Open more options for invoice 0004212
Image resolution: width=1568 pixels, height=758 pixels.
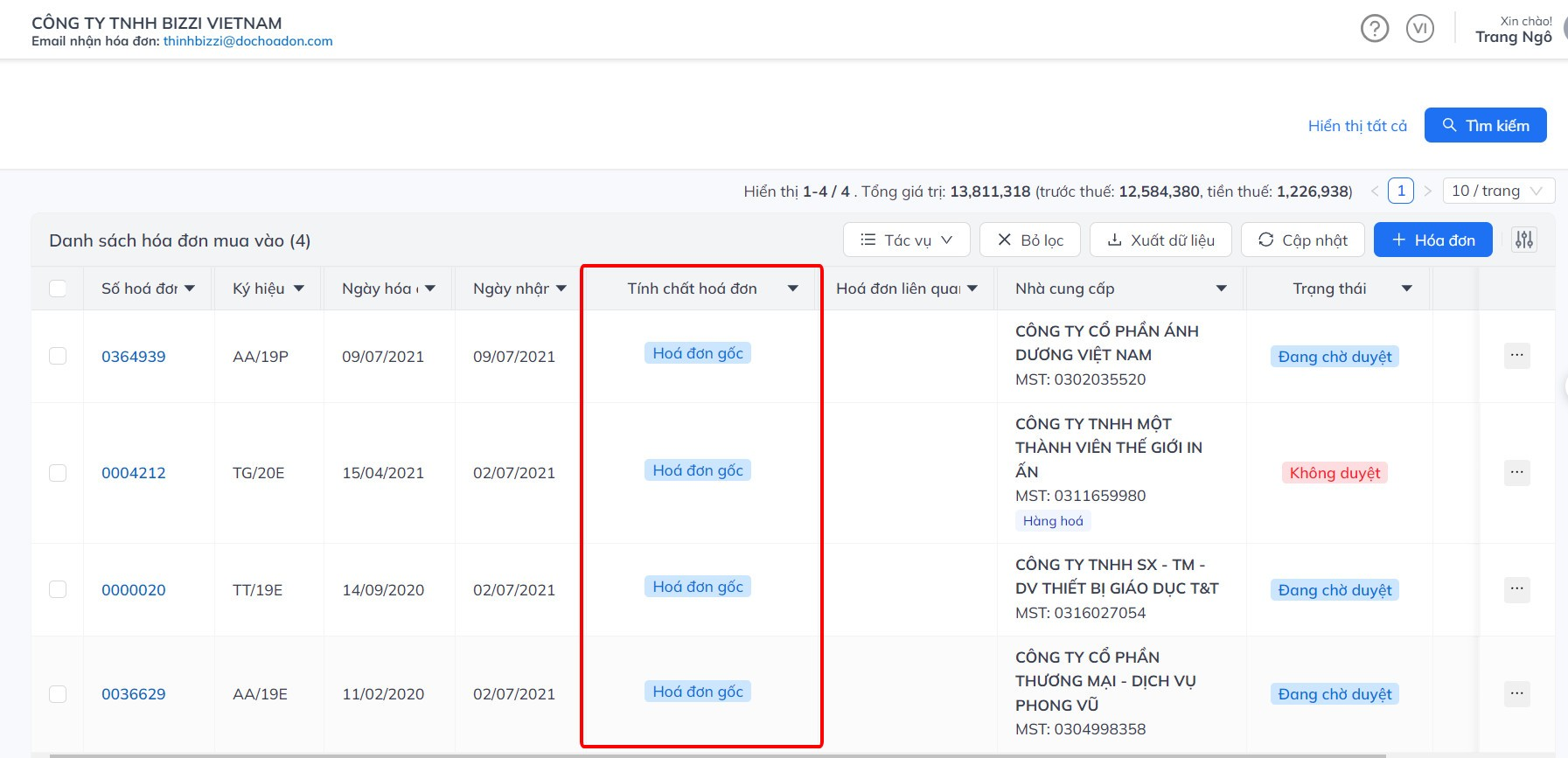1516,473
